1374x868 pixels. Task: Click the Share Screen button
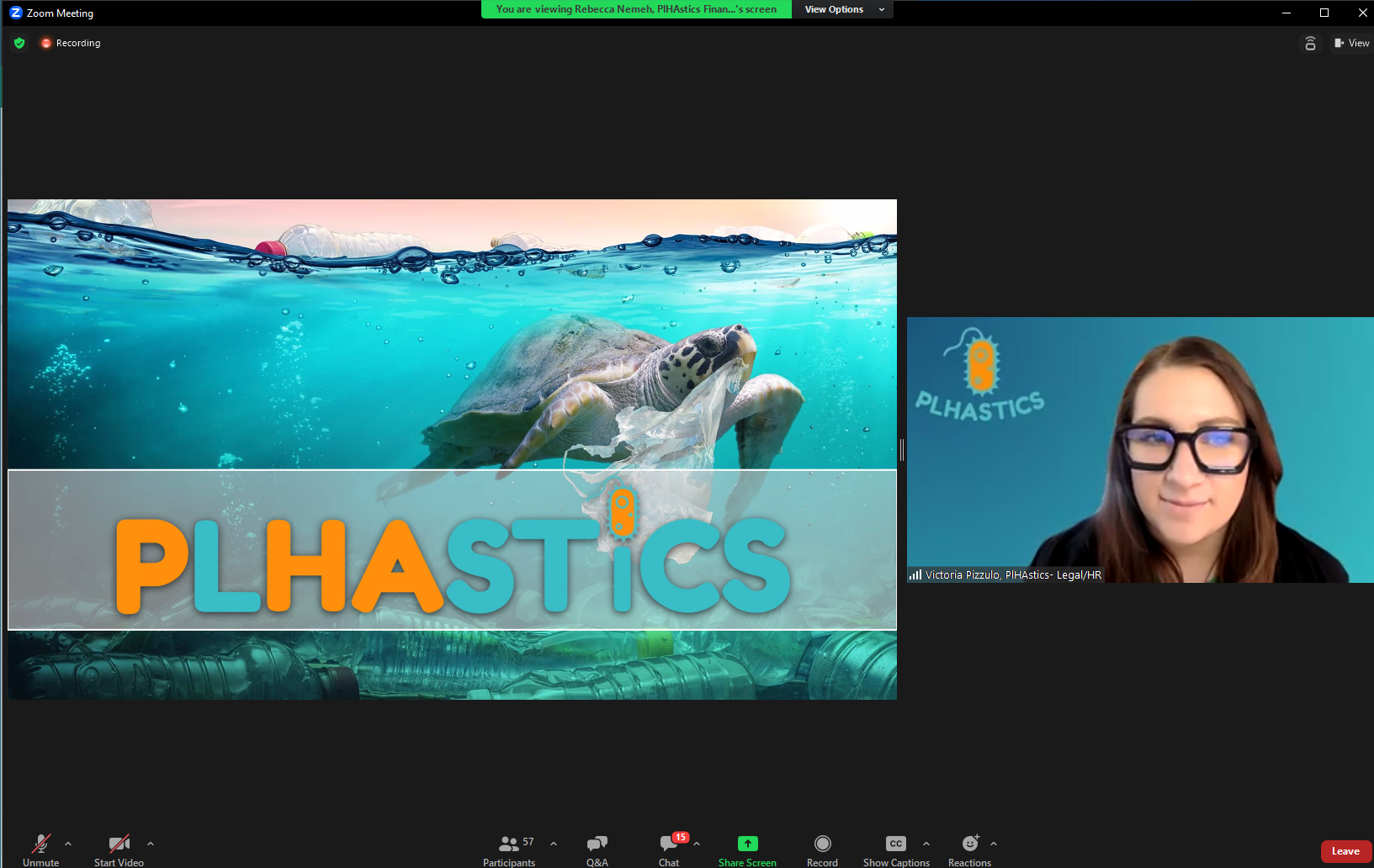[747, 849]
